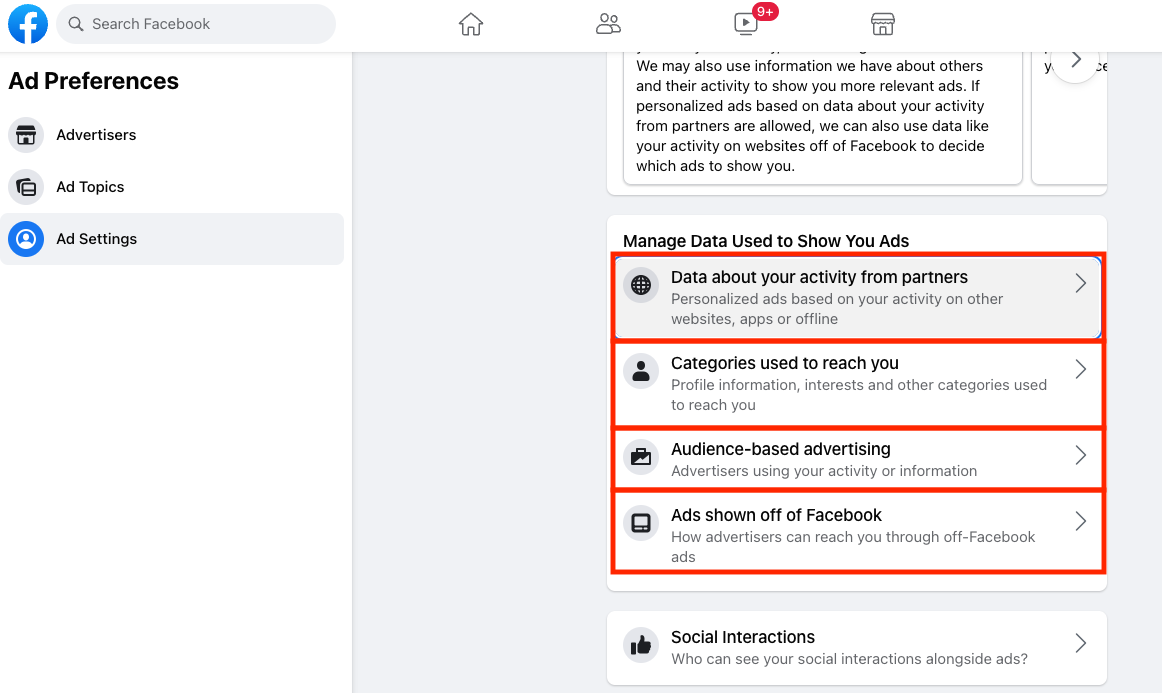
Task: Click the magnifier icon in search box
Action: (x=76, y=24)
